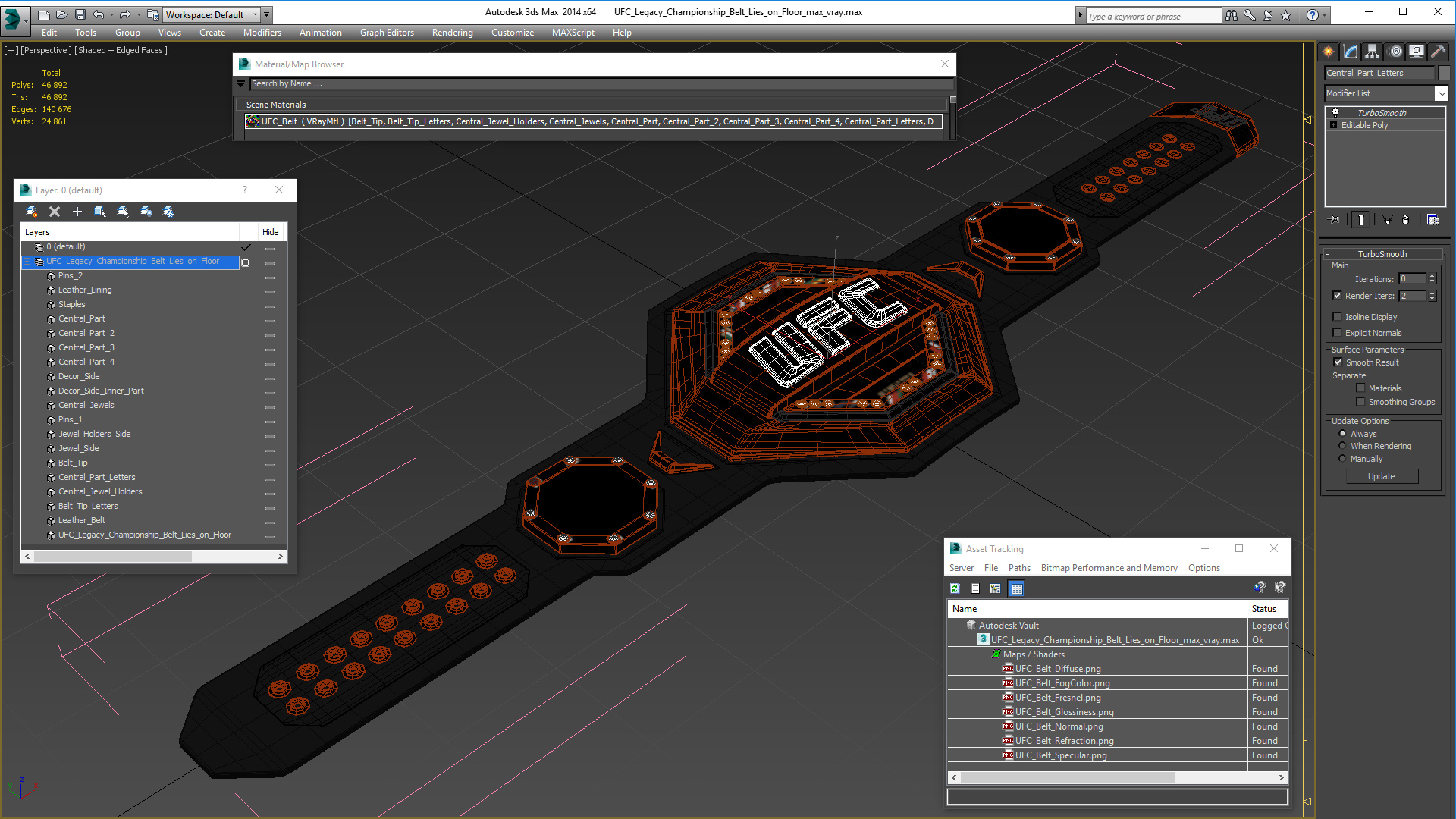Open the Modifier List dropdown
The height and width of the screenshot is (819, 1456).
click(1440, 93)
